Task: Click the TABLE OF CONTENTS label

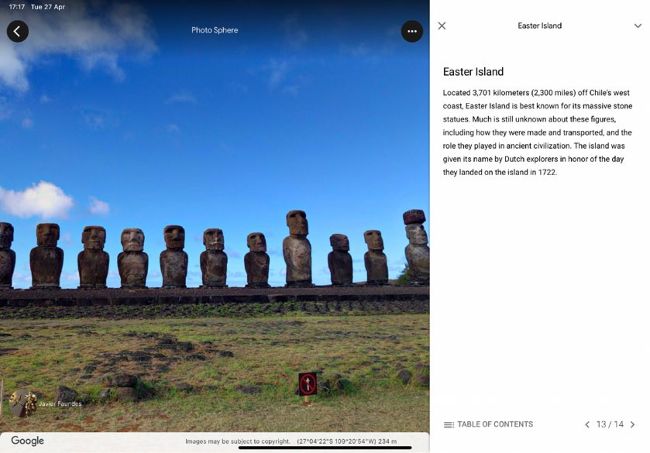Action: 495,424
